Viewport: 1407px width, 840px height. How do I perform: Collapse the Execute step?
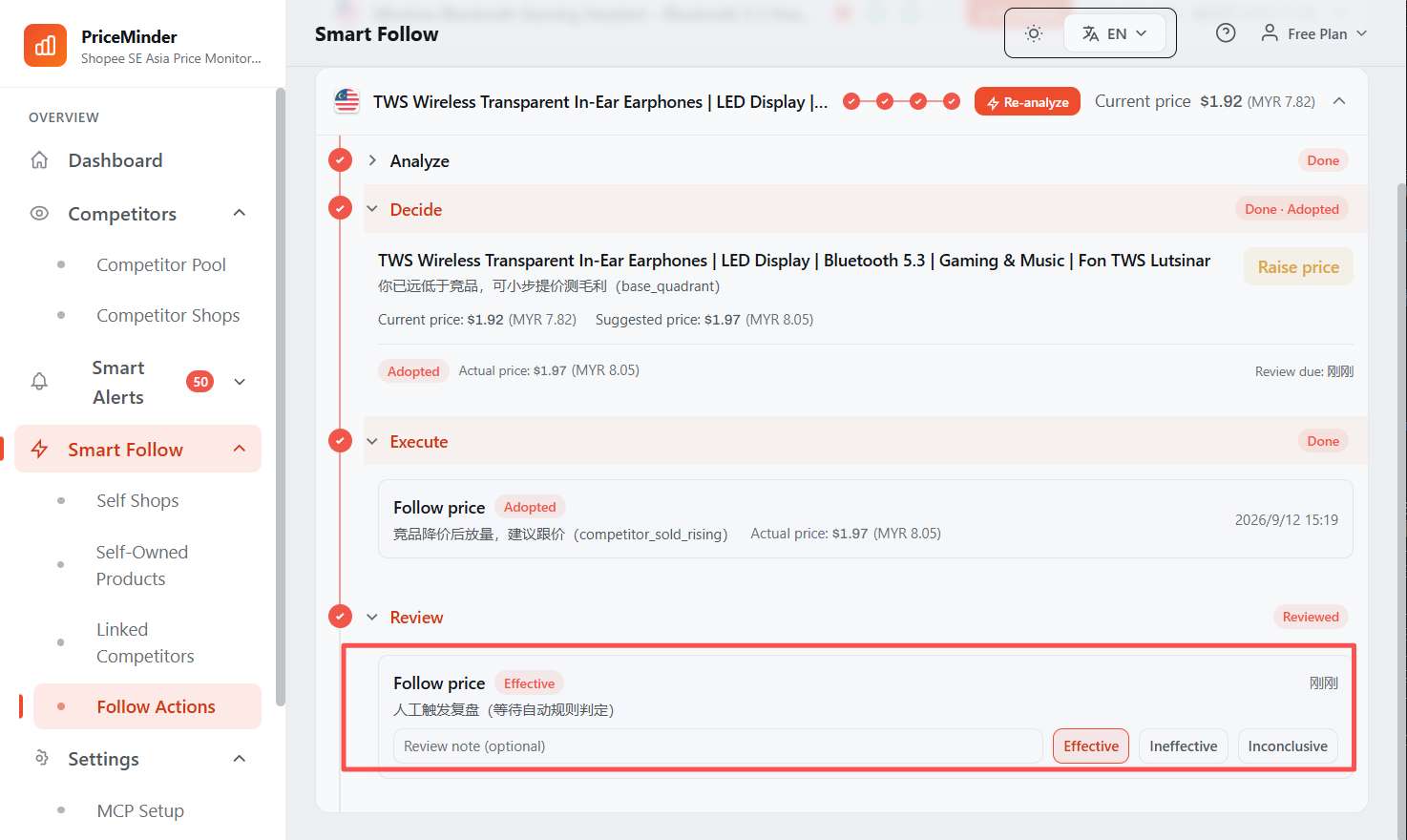(372, 441)
